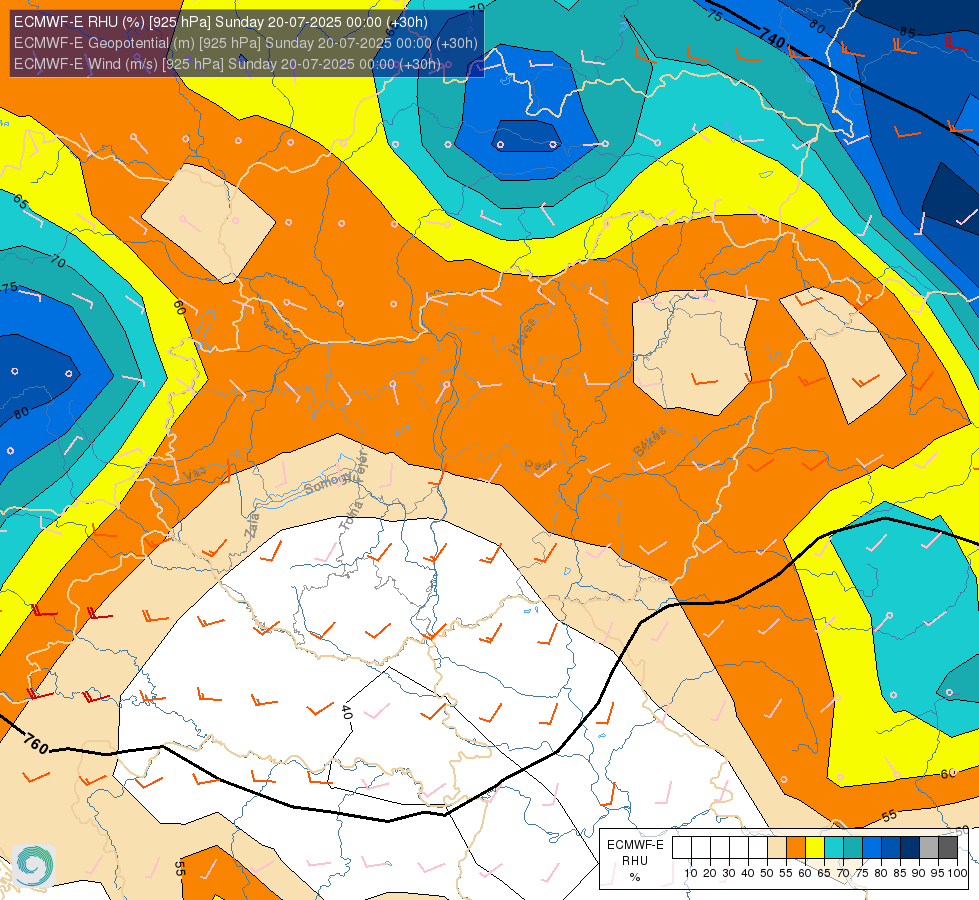Click the 85 contour label at top-right
Viewport: 979px width, 900px height.
908,32
